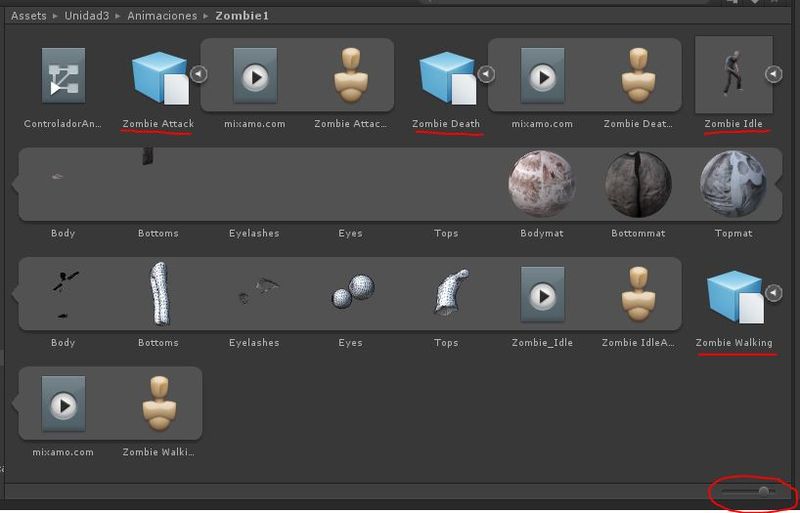Collapse the Zombie Death asset contents arrow
This screenshot has width=800, height=513.
486,74
